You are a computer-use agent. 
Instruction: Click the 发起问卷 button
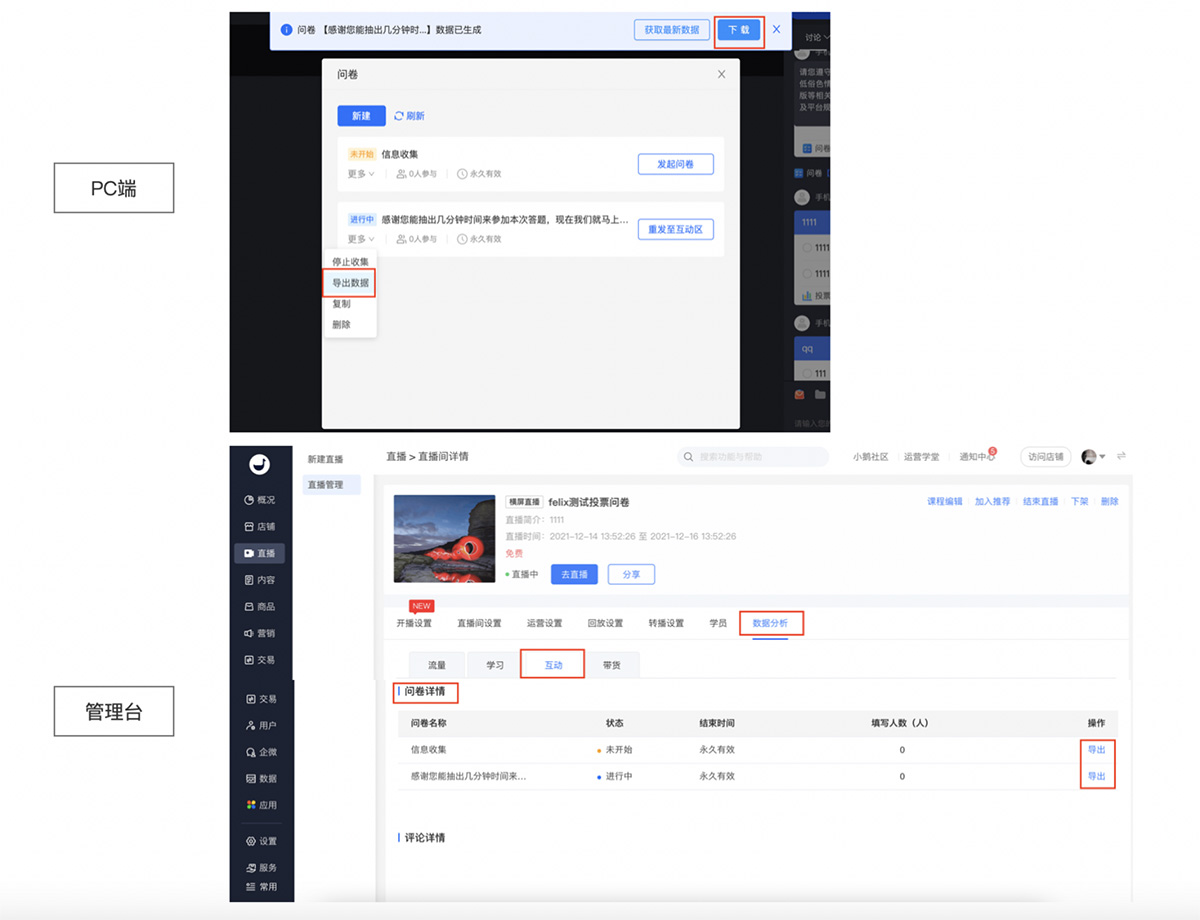tap(675, 164)
